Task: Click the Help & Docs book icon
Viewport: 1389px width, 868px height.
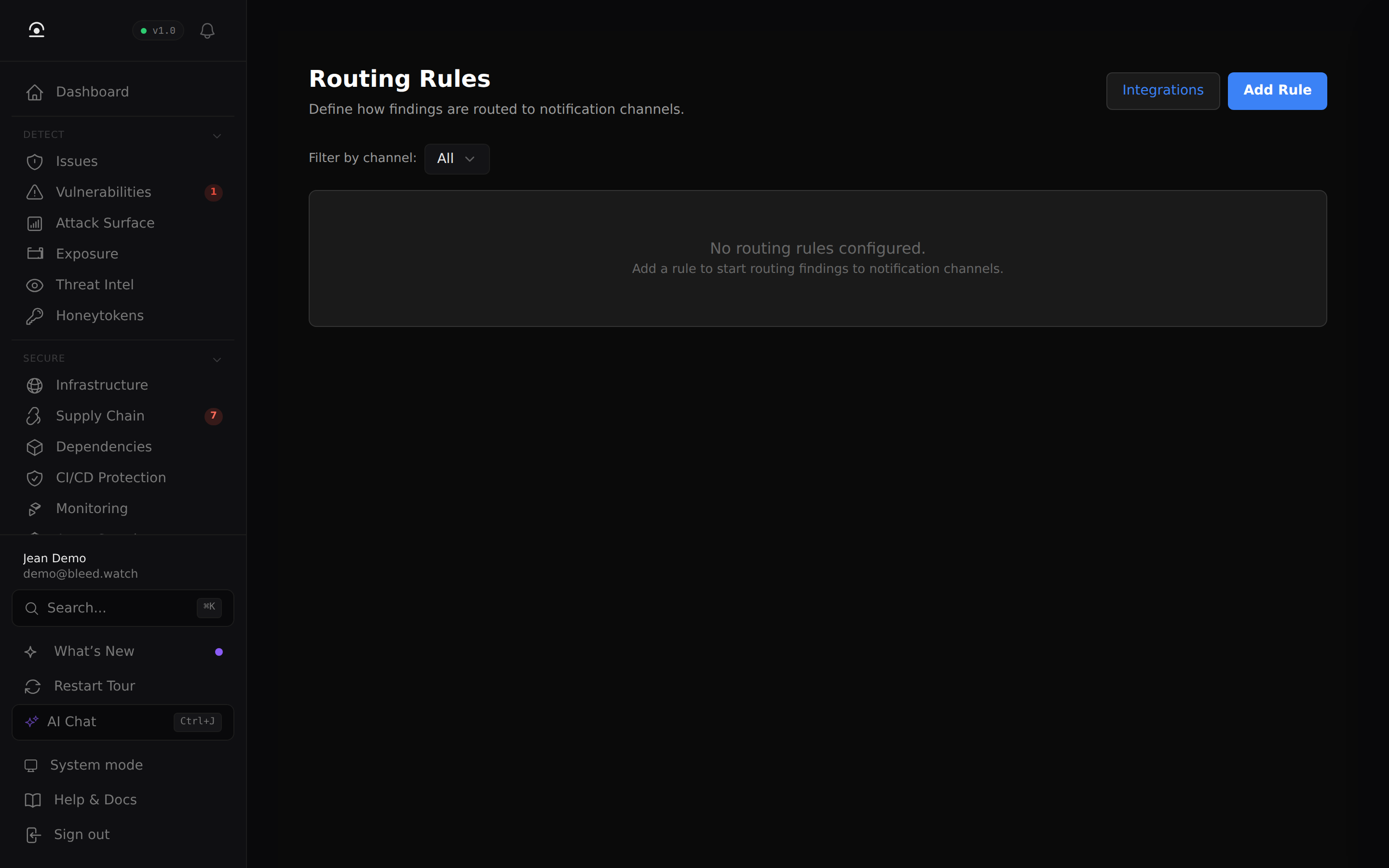Action: [x=33, y=800]
